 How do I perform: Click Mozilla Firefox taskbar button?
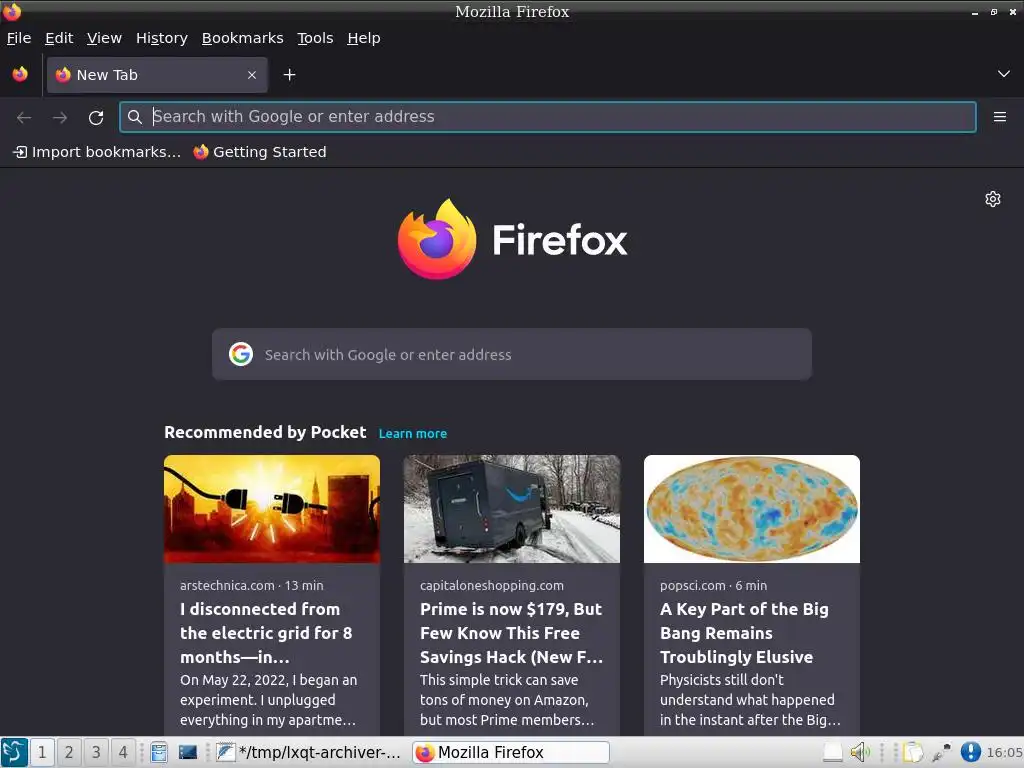[511, 752]
